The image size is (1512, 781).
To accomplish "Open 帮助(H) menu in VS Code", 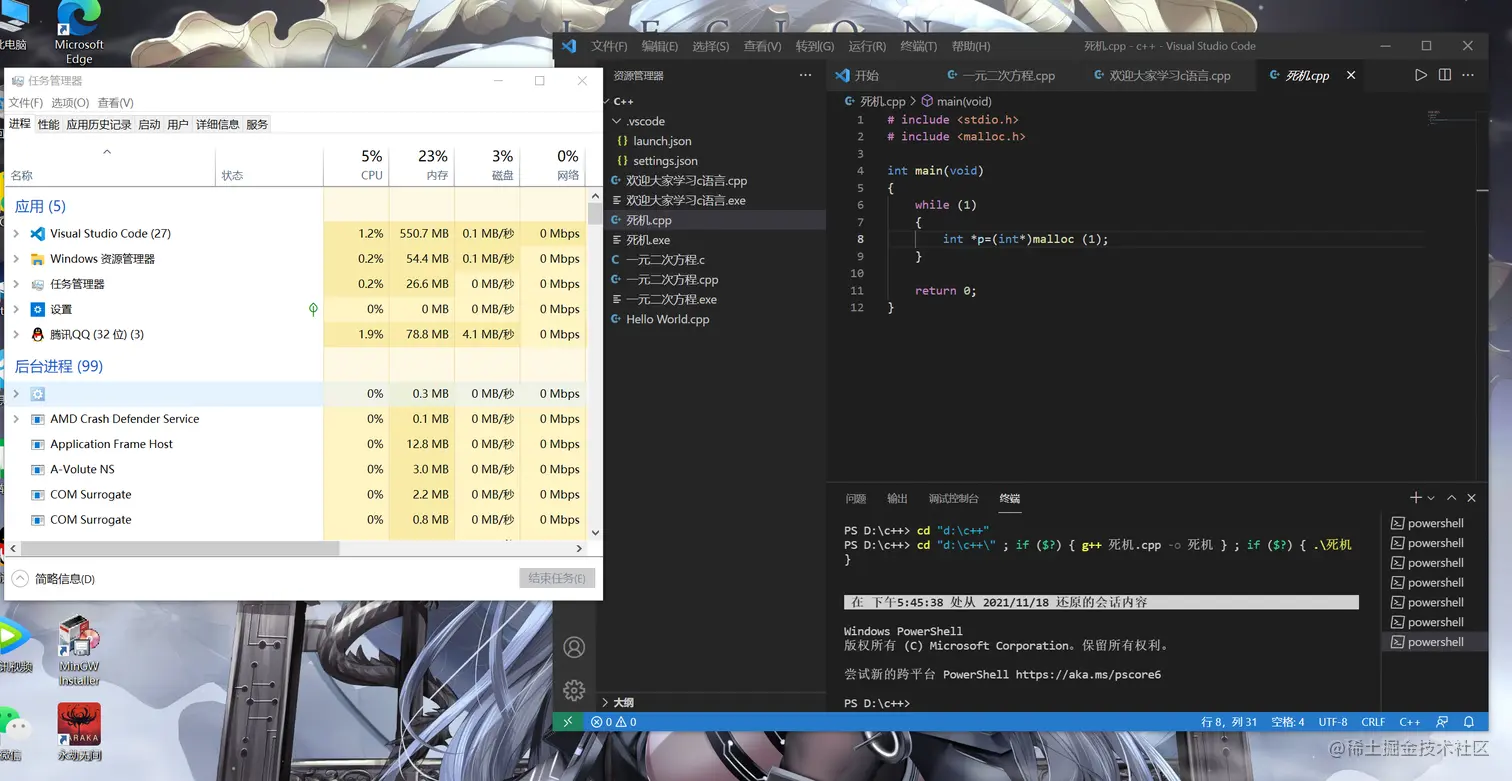I will tap(971, 46).
